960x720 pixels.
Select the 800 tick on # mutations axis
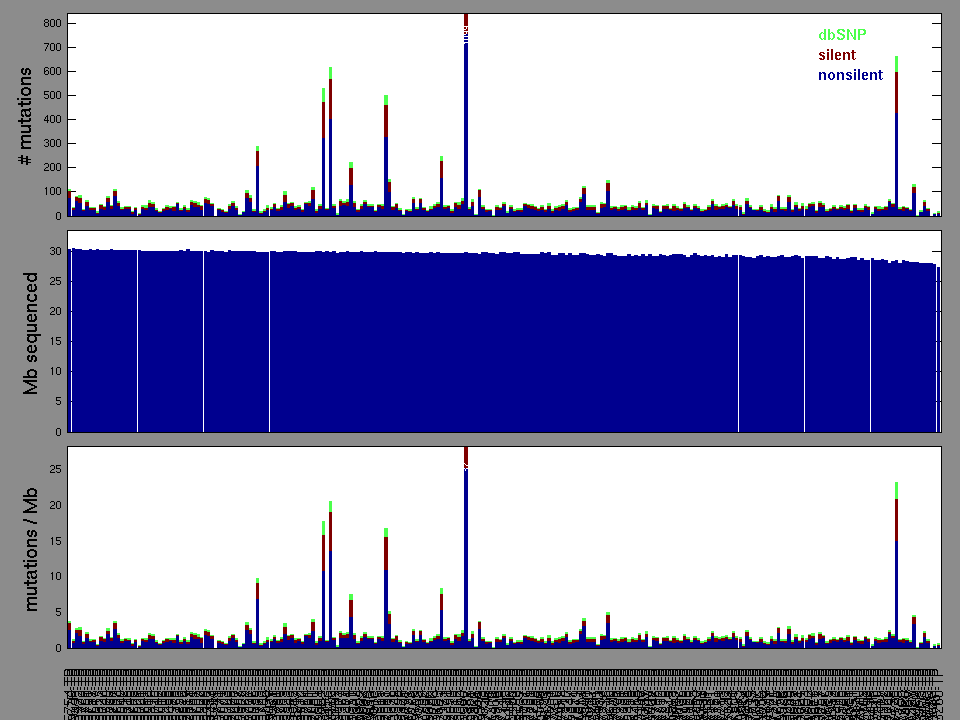point(51,23)
